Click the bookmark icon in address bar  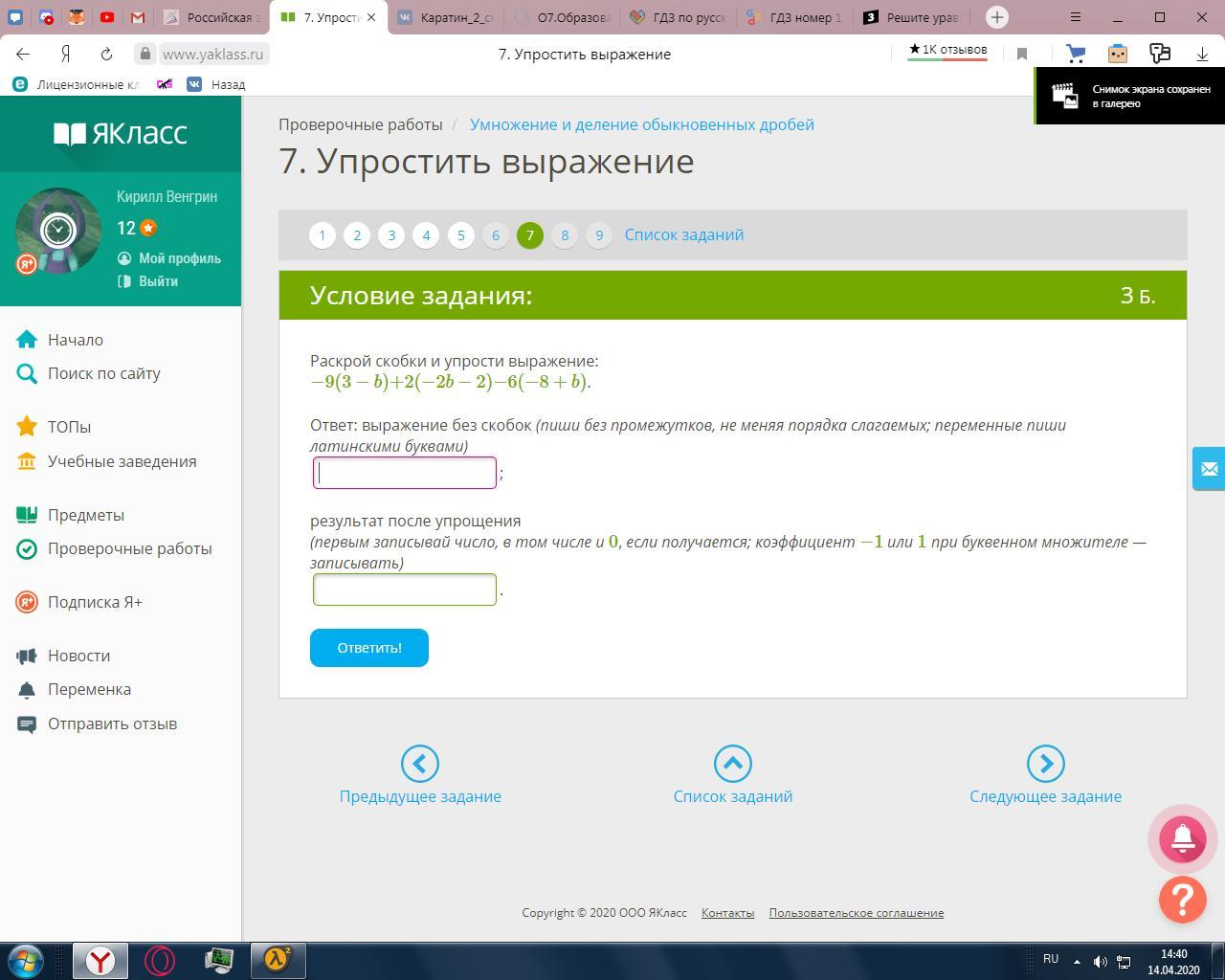pyautogui.click(x=1022, y=55)
